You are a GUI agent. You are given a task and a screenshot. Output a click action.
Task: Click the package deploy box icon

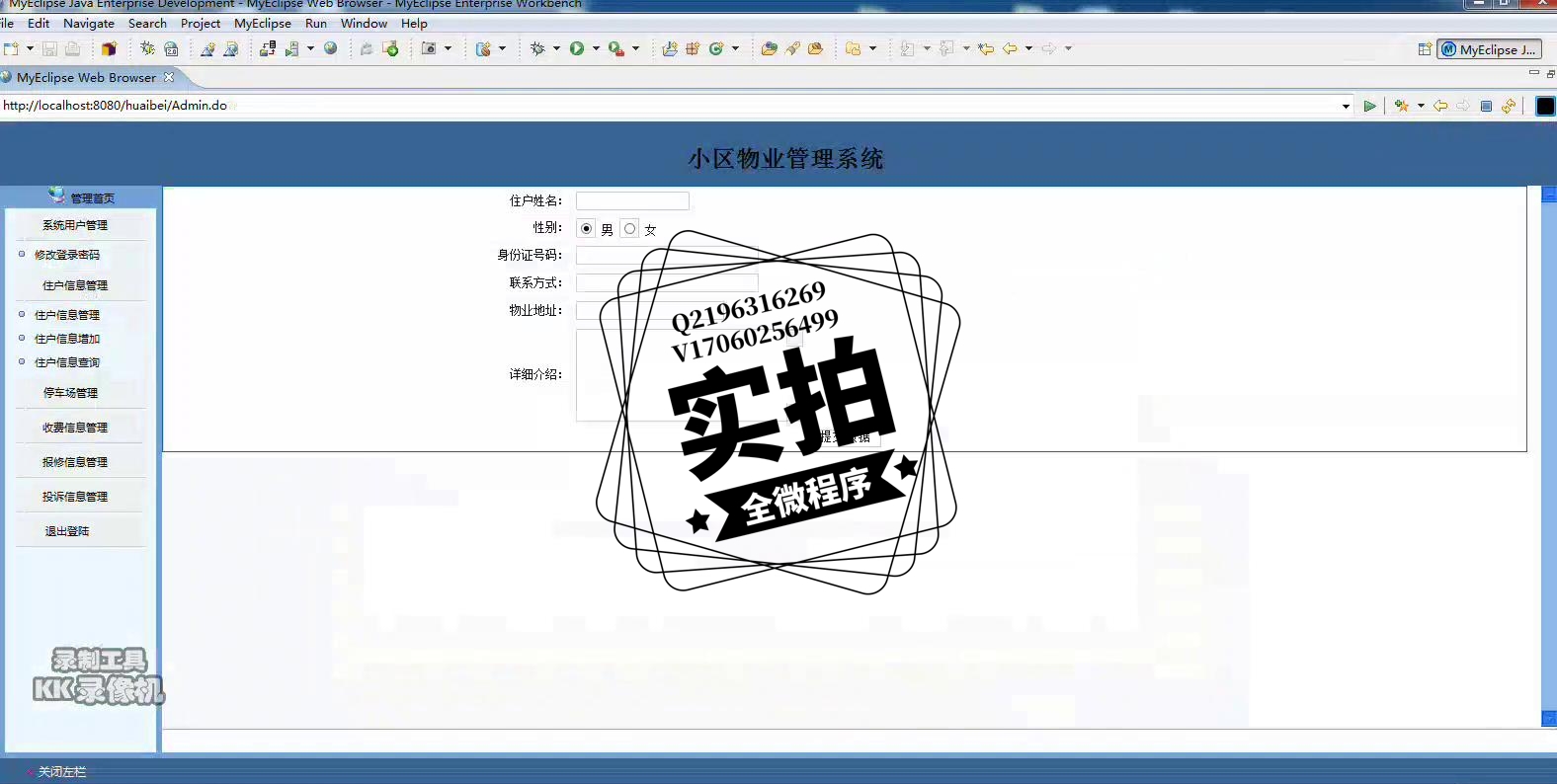coord(109,48)
